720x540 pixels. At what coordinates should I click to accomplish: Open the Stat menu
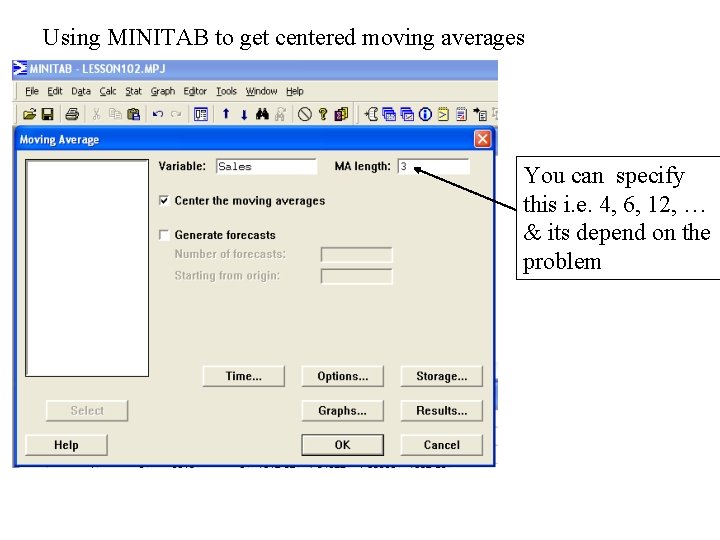(134, 91)
